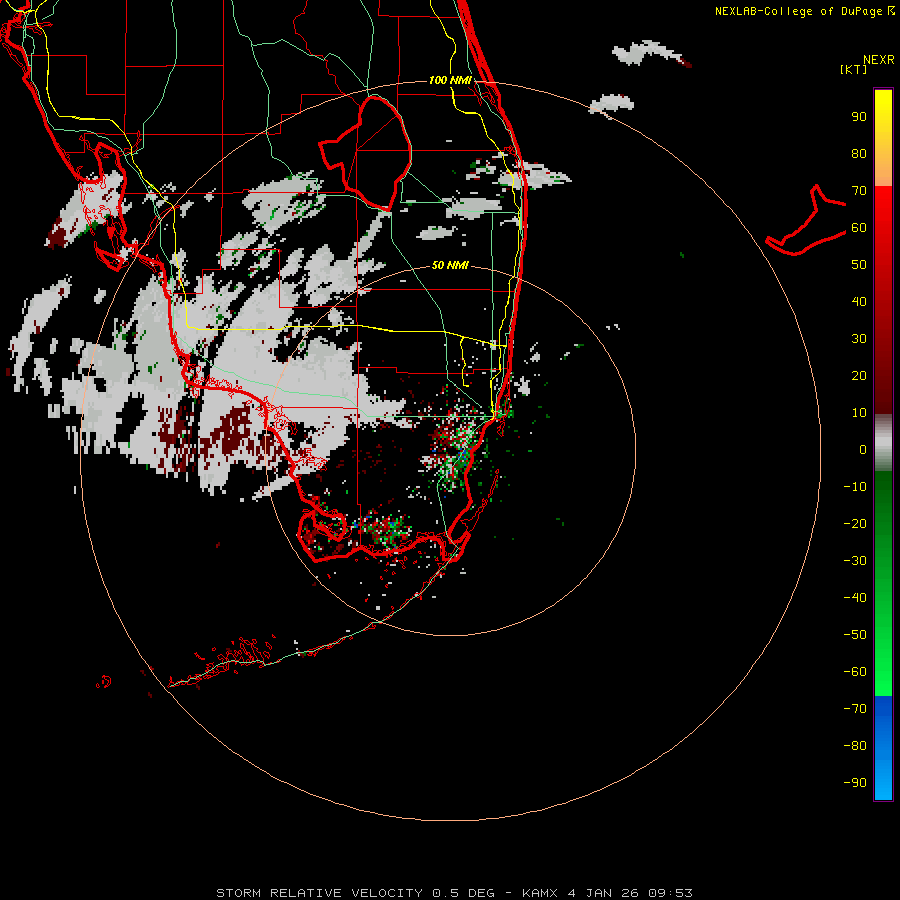Screen dimensions: 900x900
Task: Click the -70 value on velocity scale
Action: coord(855,709)
